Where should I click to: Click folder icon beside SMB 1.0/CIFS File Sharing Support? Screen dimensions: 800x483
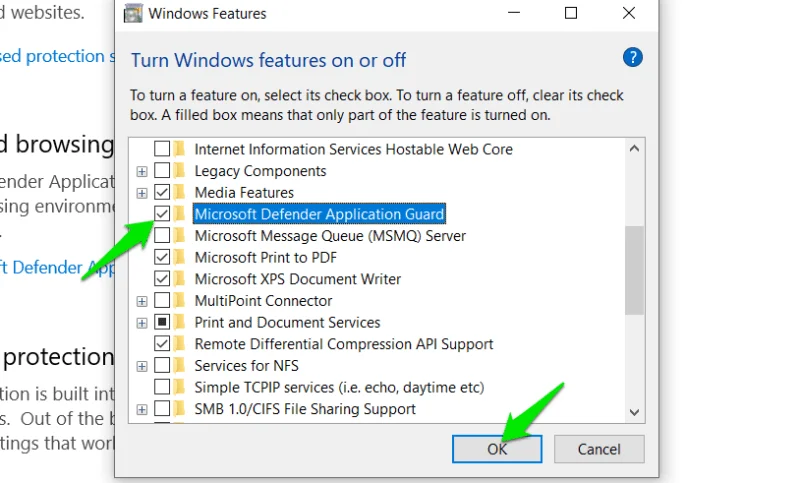coord(179,409)
